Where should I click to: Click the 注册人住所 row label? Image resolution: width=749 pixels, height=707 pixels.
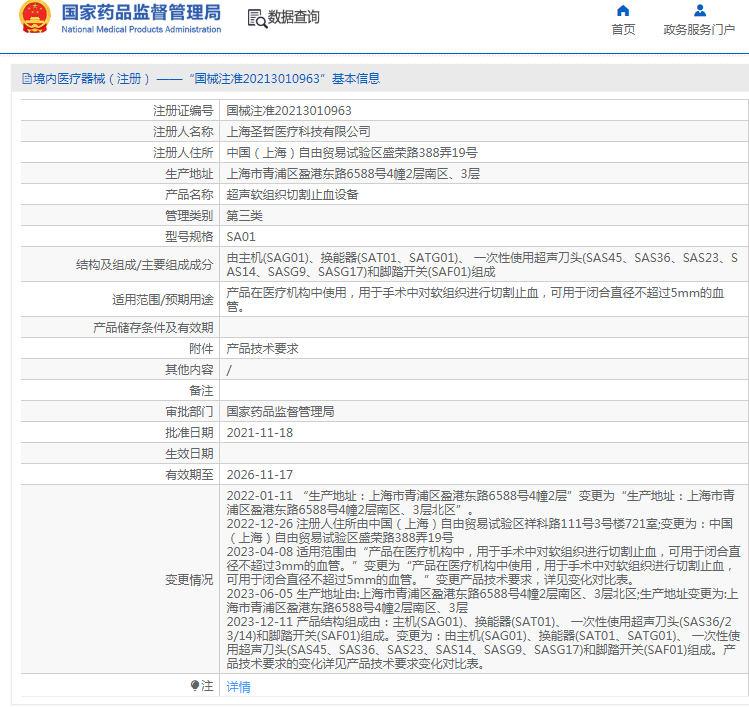183,153
